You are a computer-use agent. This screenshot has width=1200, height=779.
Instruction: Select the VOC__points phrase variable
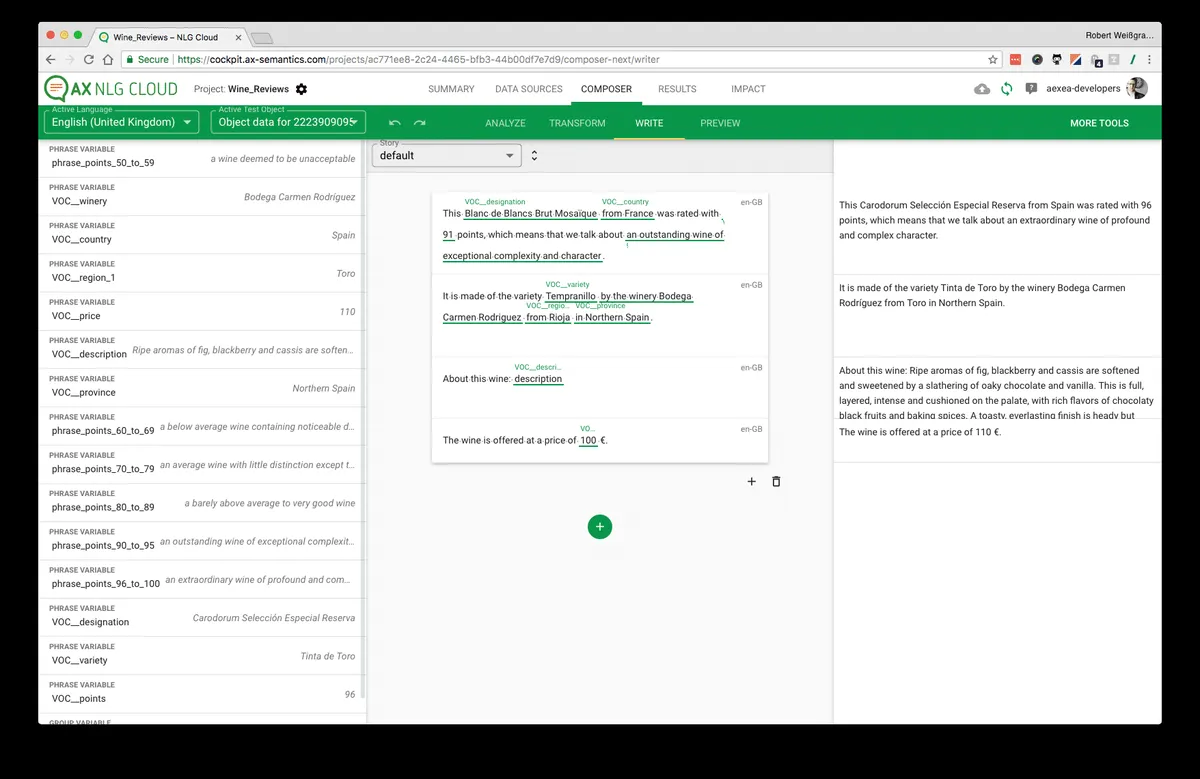tap(202, 694)
